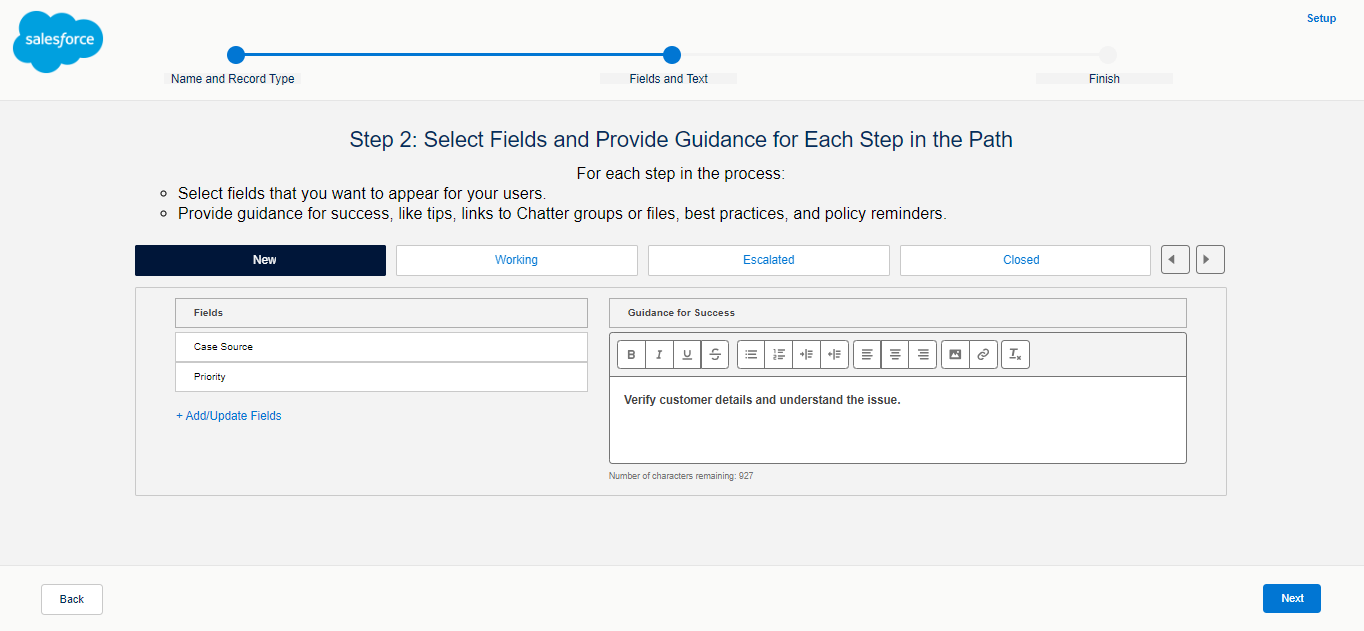The image size is (1364, 631).
Task: Apply italic formatting to guidance text
Action: pyautogui.click(x=659, y=354)
